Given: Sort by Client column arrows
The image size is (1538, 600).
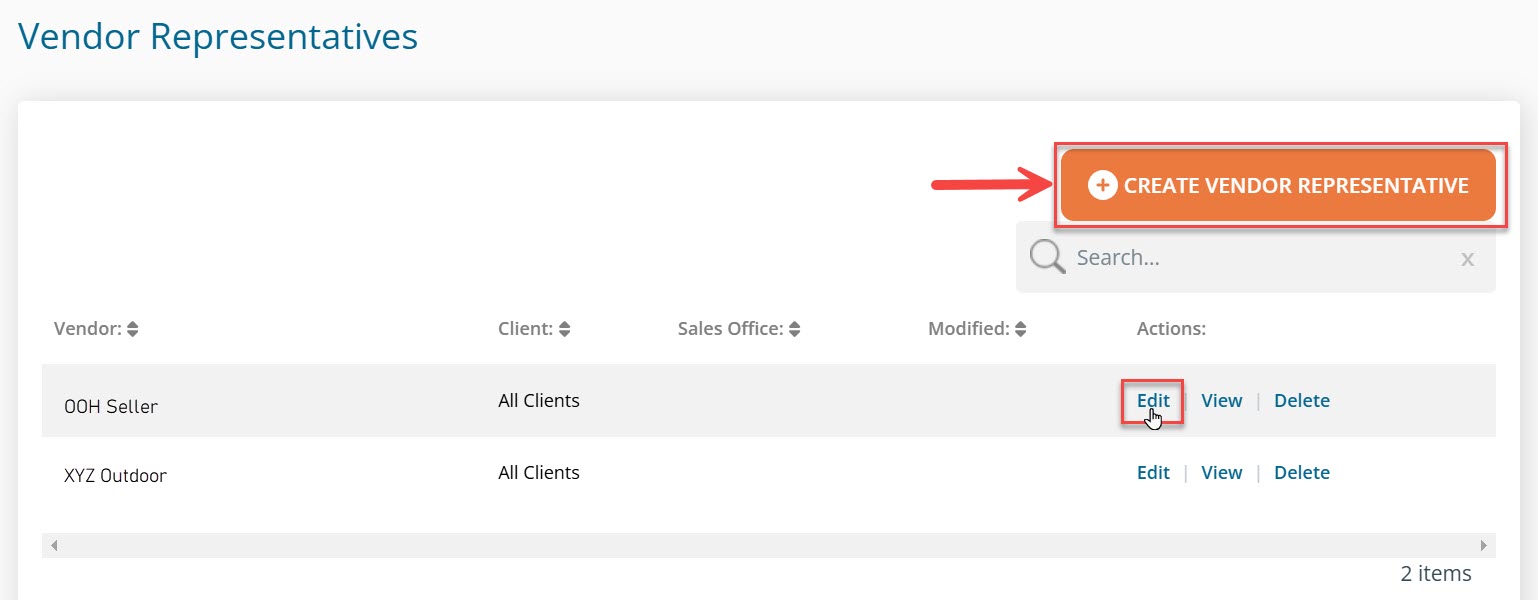Looking at the screenshot, I should point(564,328).
